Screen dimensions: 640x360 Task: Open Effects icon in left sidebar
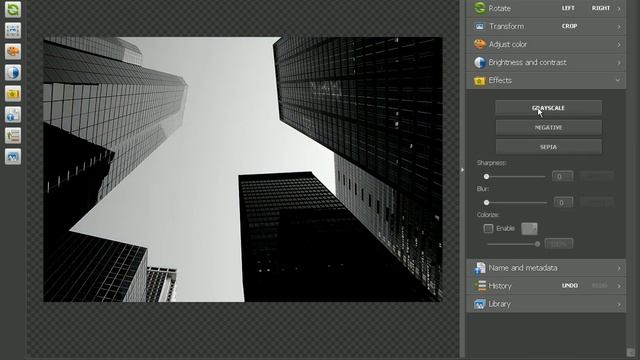pos(13,94)
